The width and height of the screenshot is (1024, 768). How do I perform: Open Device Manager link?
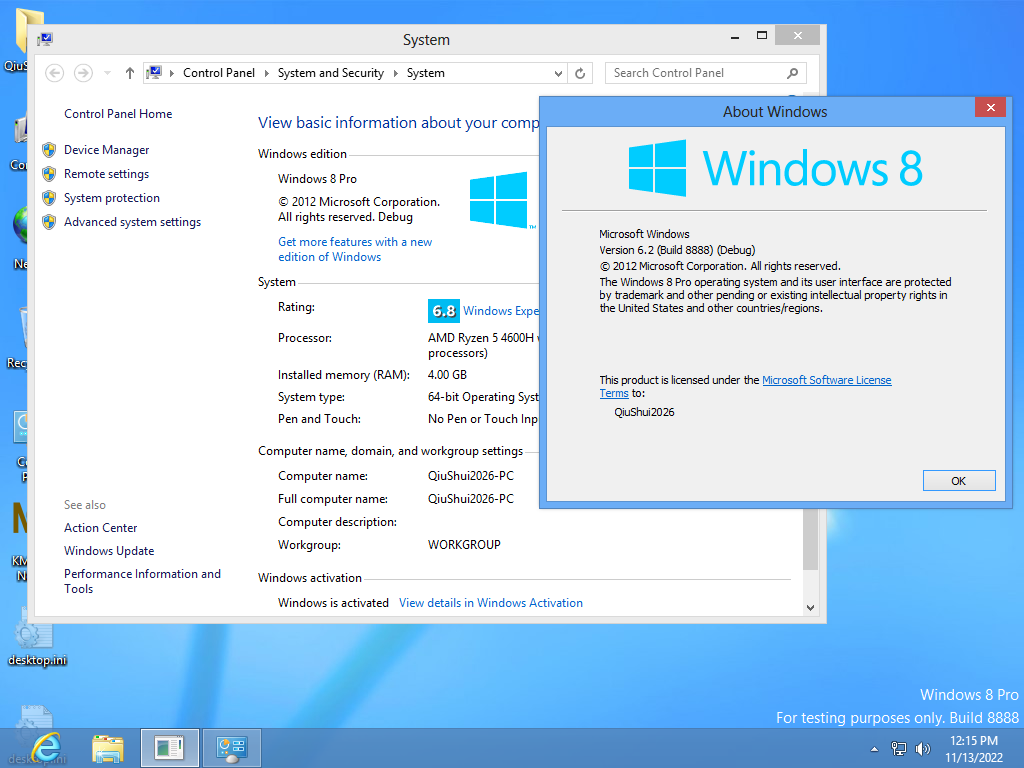[x=106, y=150]
